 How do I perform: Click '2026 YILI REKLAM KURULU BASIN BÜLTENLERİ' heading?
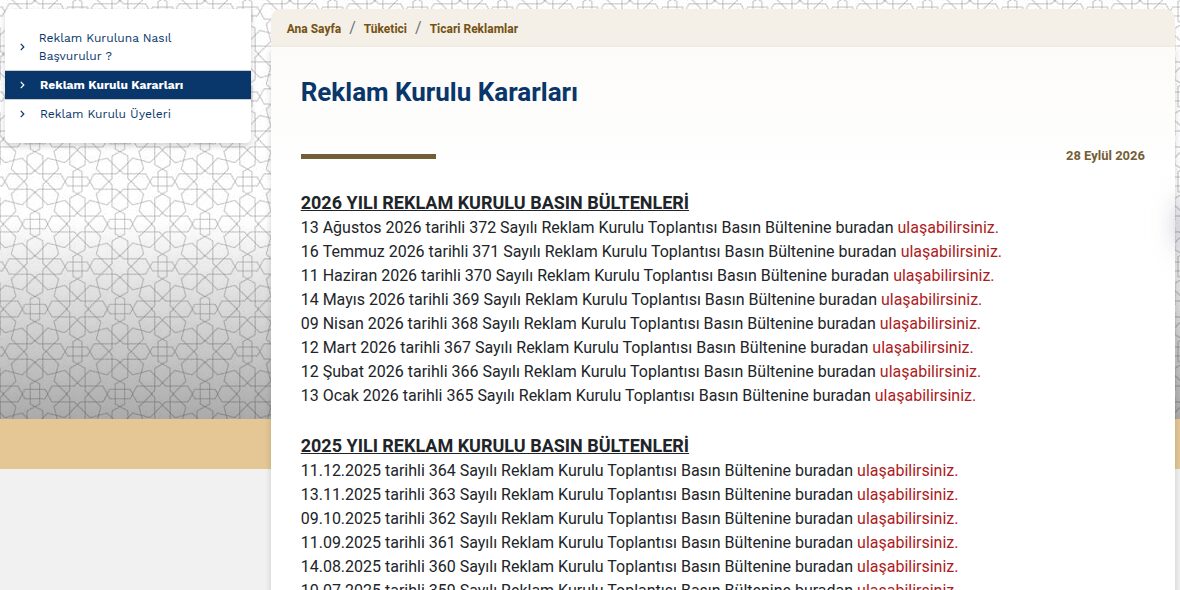[494, 203]
